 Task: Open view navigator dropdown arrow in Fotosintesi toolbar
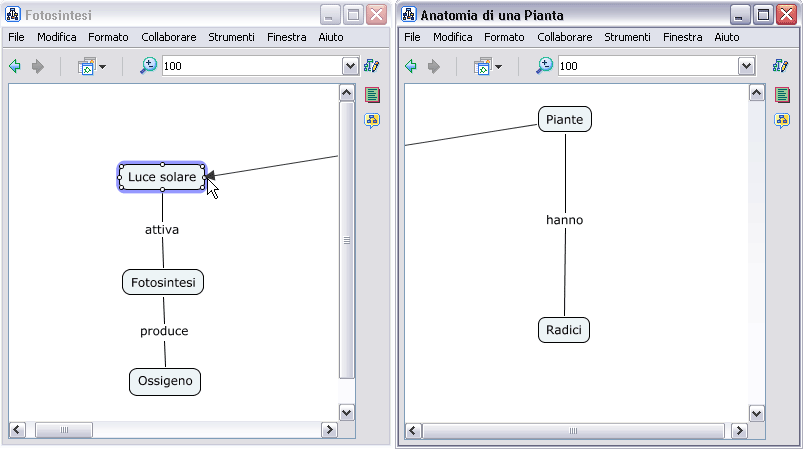pos(103,67)
